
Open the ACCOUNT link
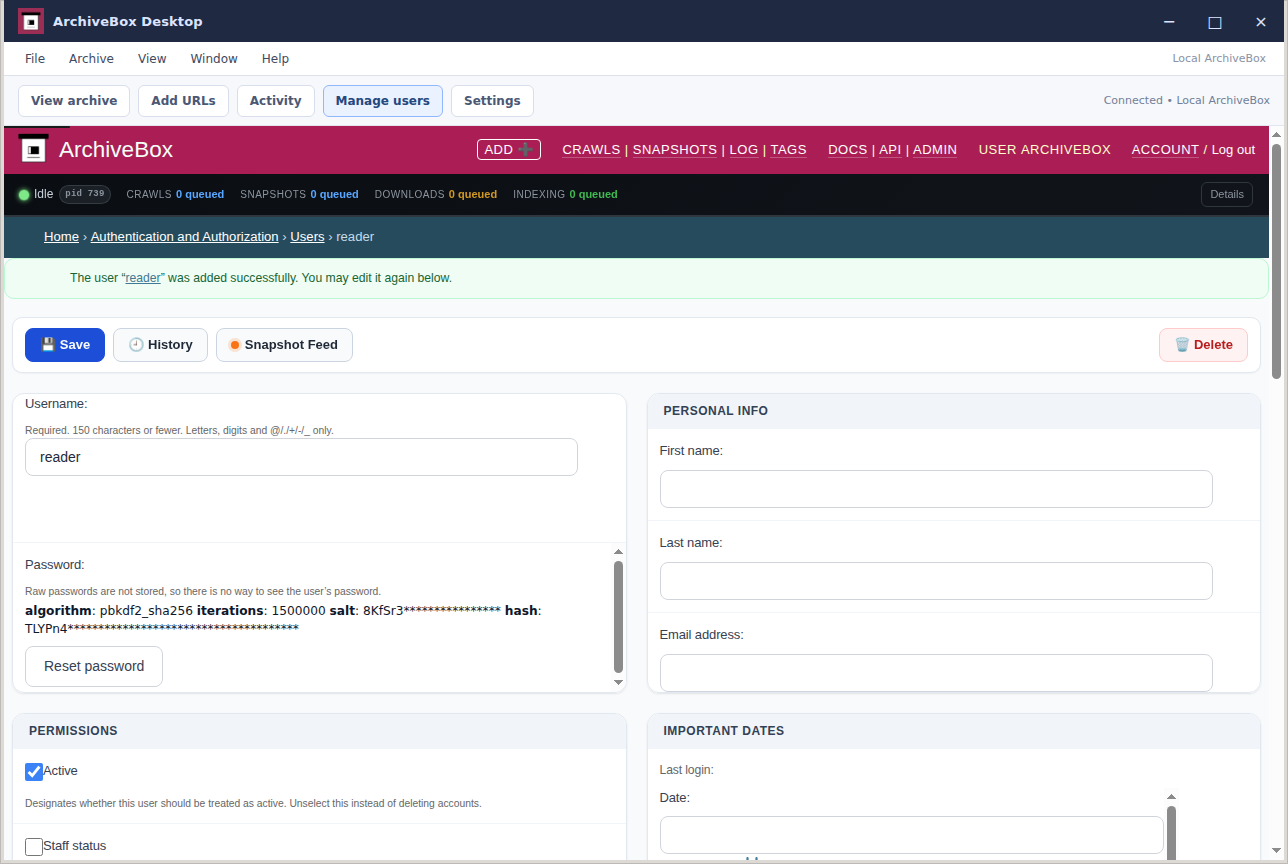pos(1165,149)
